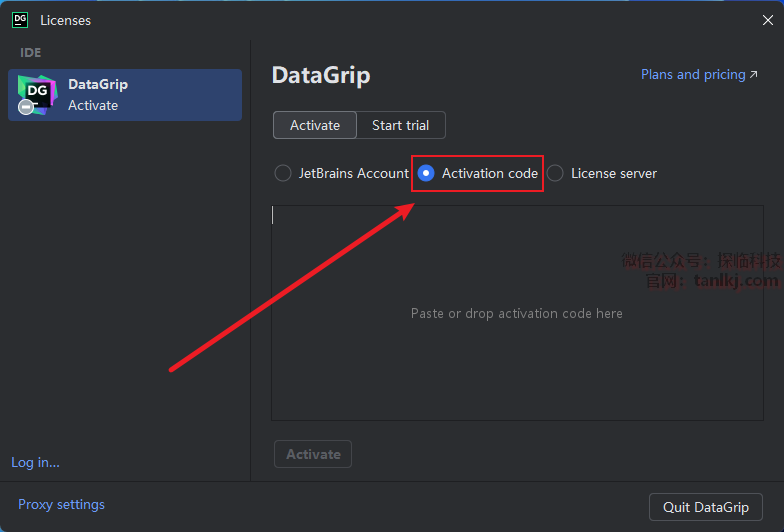Open the Start trial tab

coord(400,125)
